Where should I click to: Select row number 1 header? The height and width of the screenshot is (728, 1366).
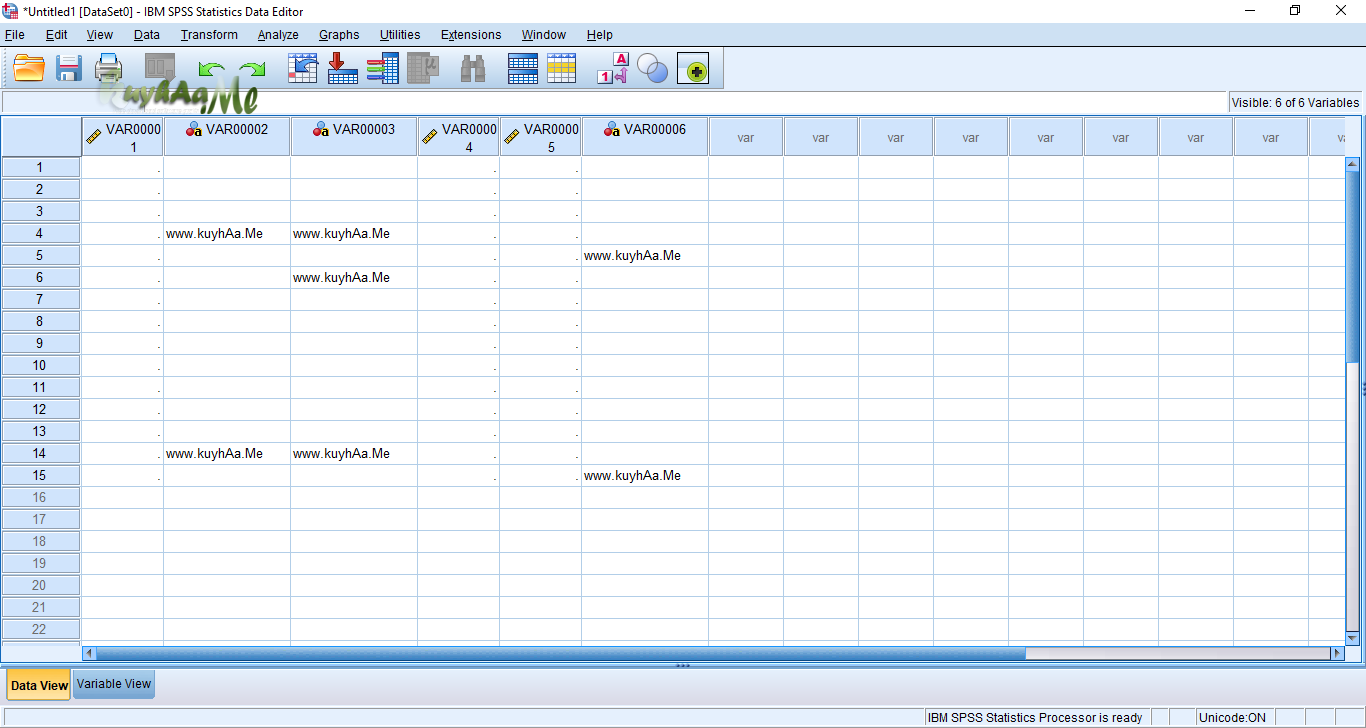tap(40, 167)
